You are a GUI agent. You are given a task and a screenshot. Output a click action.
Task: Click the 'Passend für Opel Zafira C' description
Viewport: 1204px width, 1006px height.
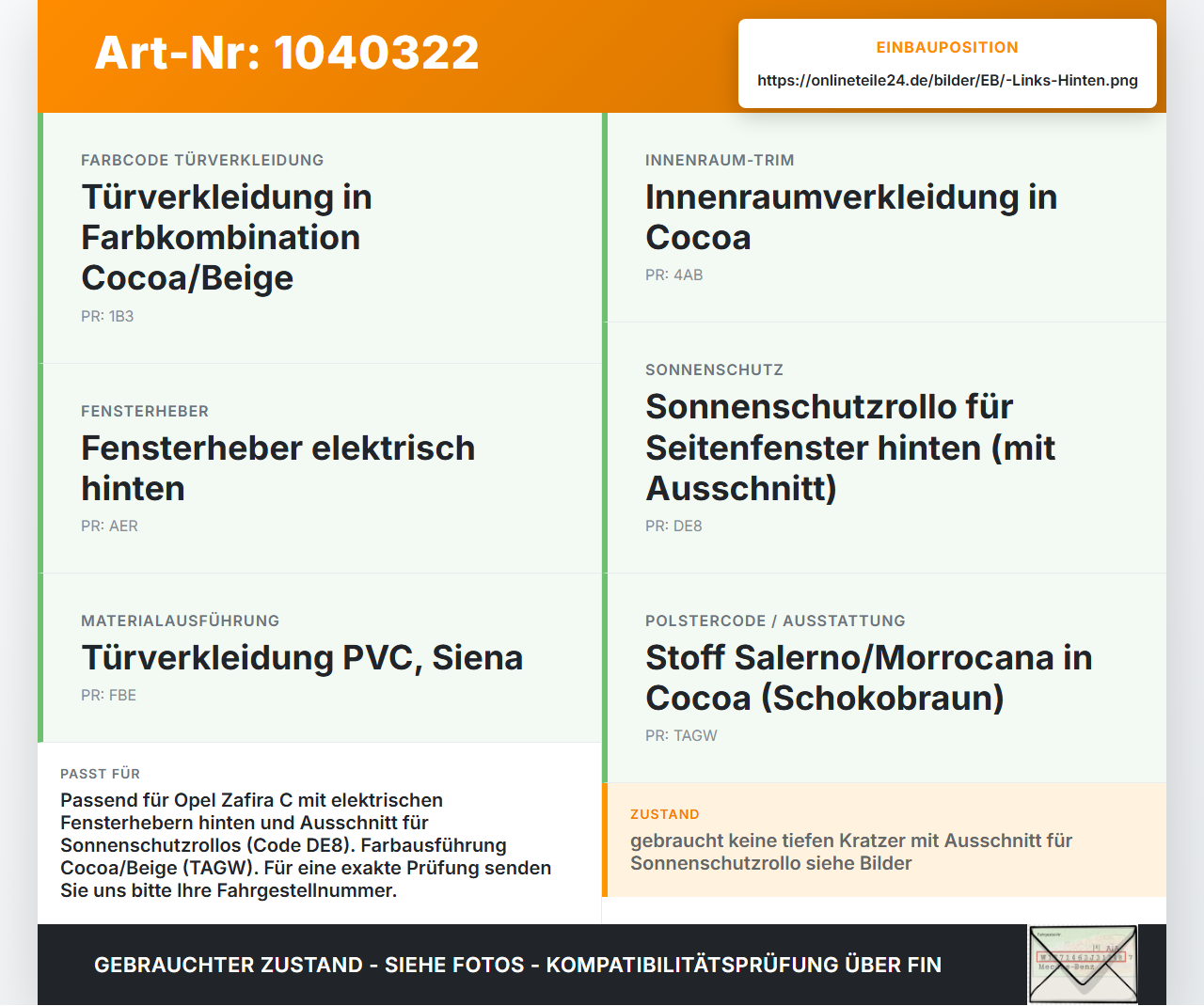tap(306, 845)
